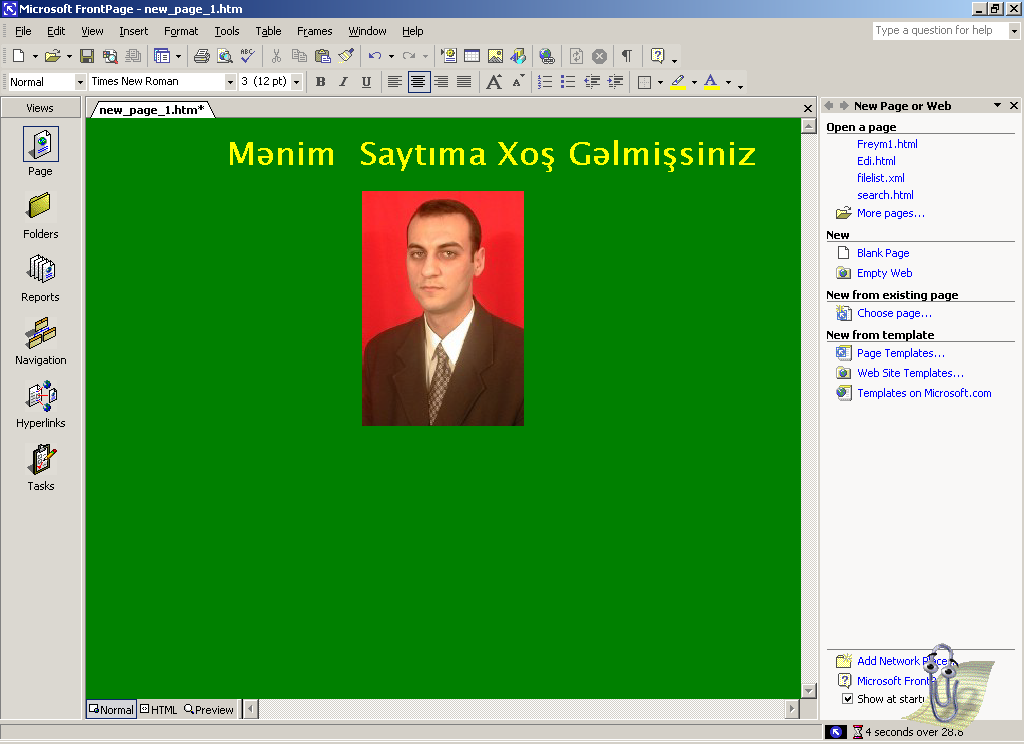Click the Undo arrow icon
This screenshot has width=1024, height=744.
click(375, 56)
